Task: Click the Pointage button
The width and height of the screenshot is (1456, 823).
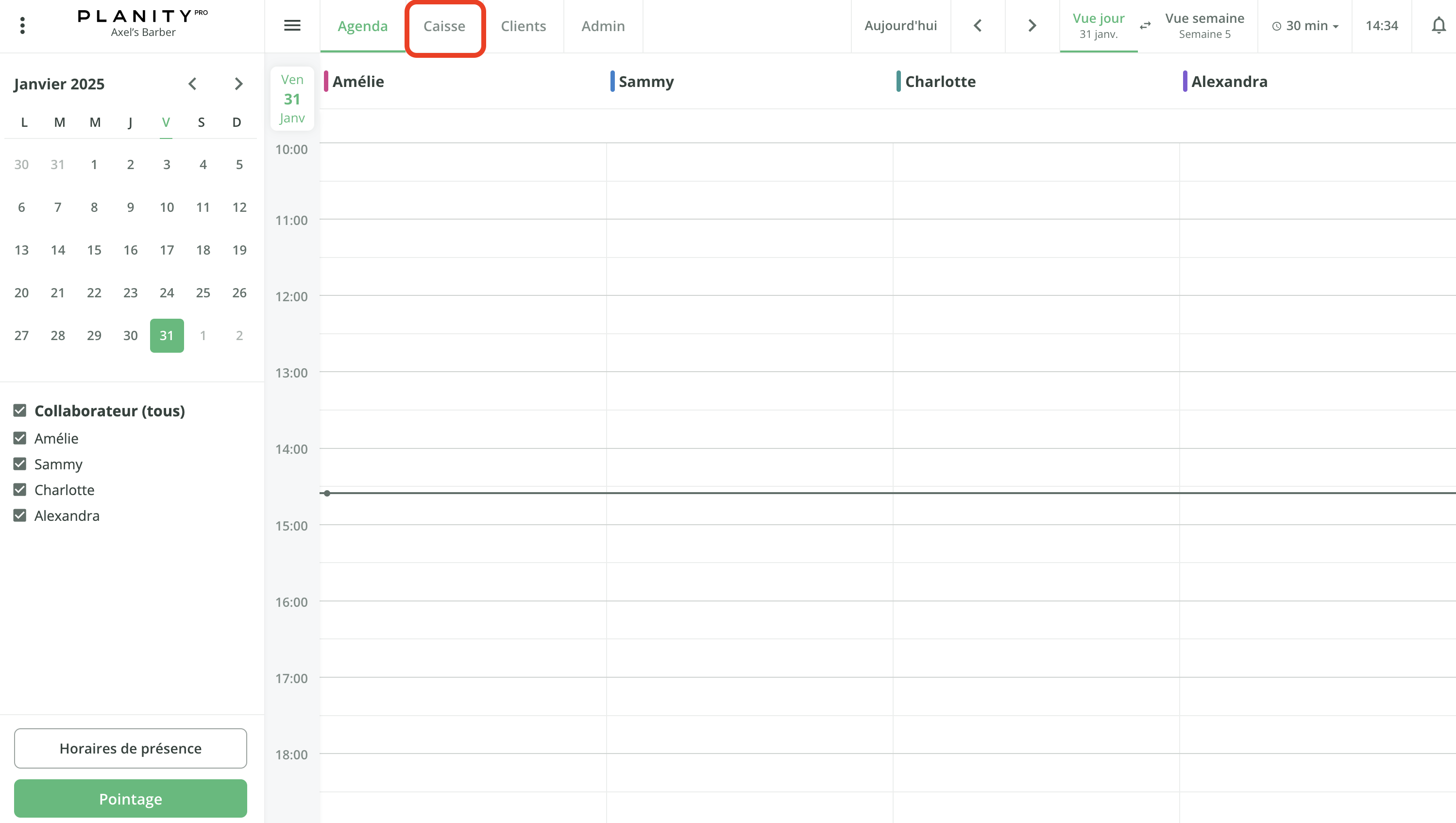Action: 130,798
